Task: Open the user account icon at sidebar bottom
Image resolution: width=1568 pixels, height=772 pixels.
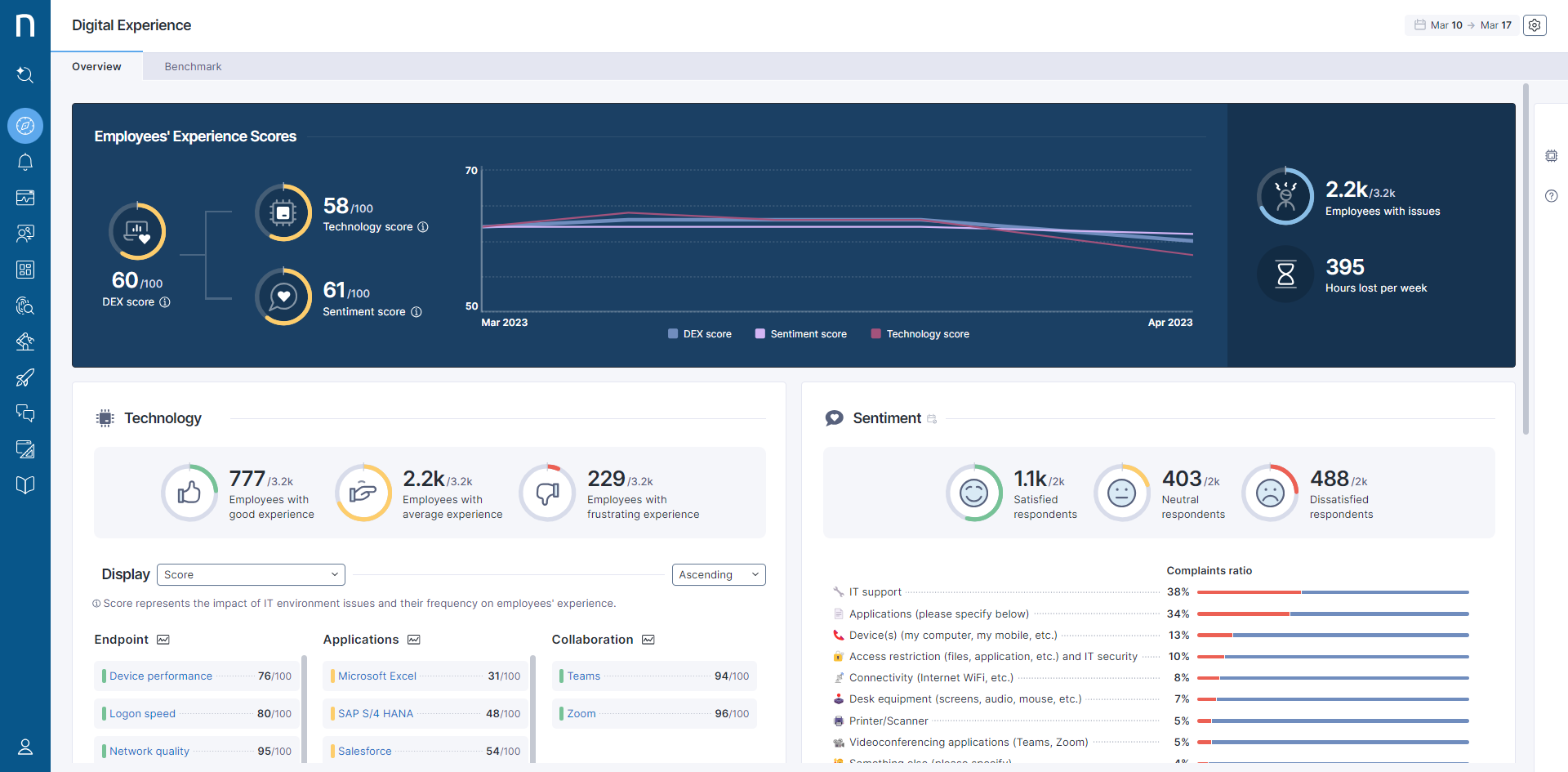Action: 25,747
